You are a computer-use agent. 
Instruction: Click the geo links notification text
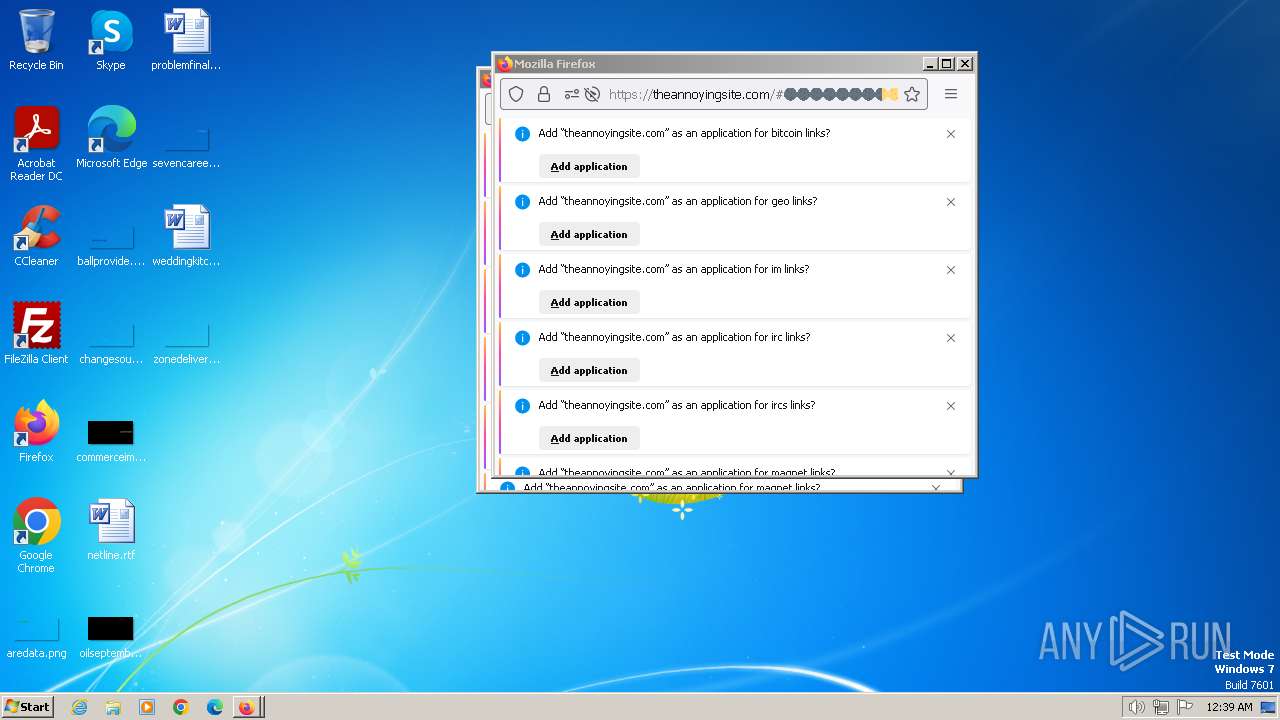click(x=678, y=201)
